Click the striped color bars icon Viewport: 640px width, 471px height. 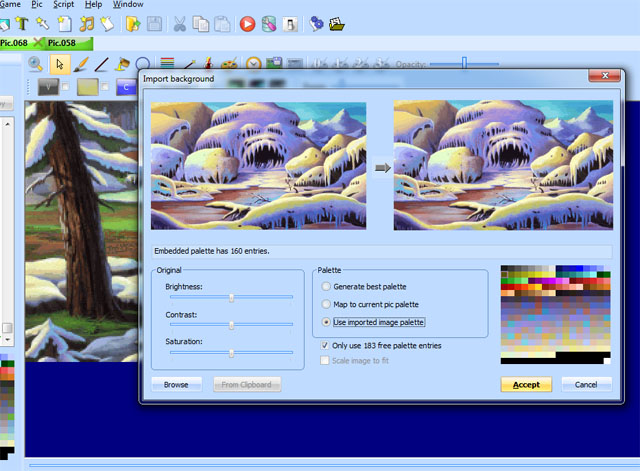(167, 62)
